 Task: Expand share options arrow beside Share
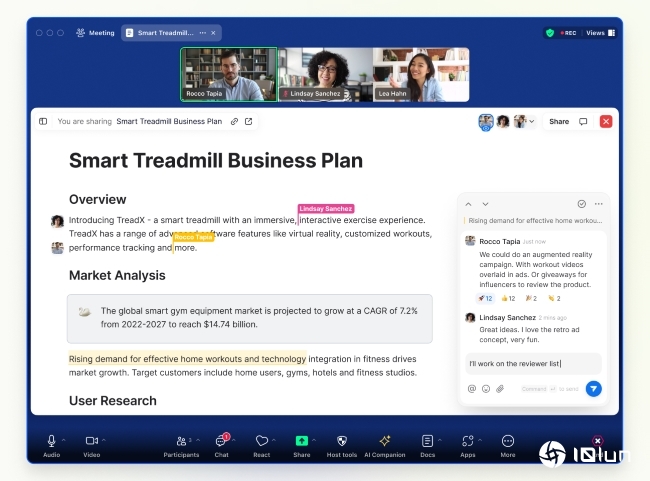[314, 440]
